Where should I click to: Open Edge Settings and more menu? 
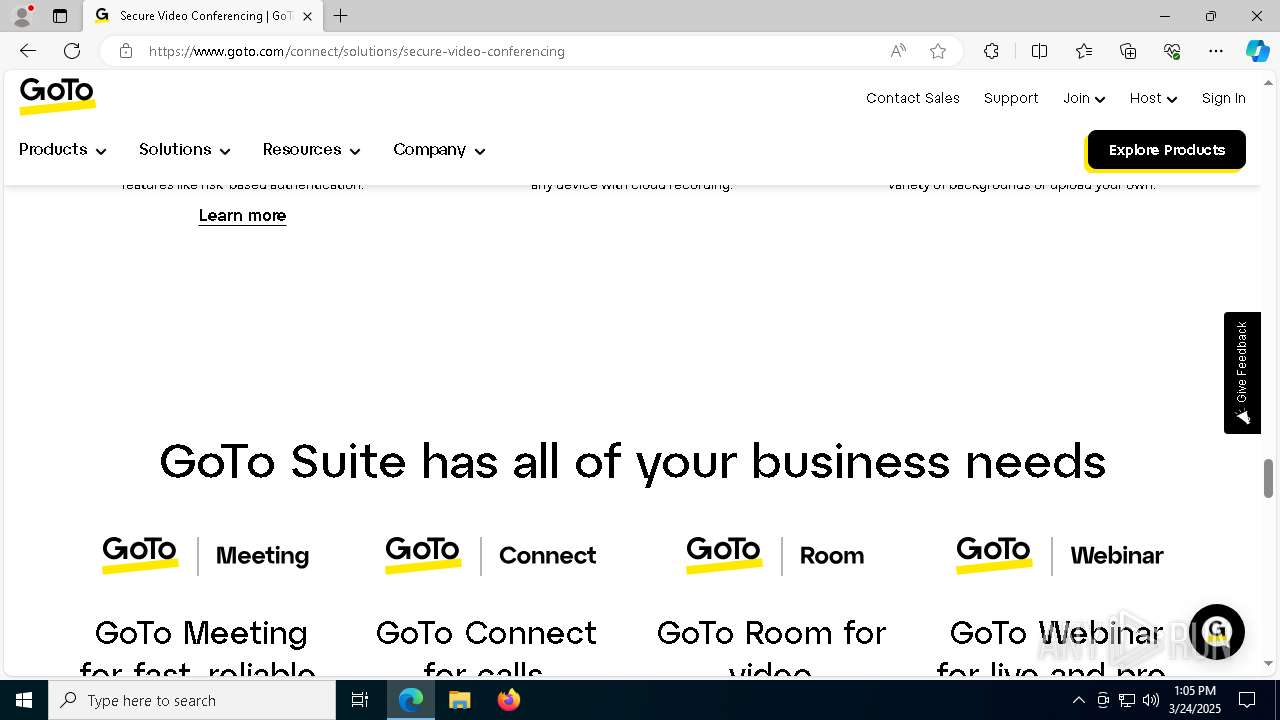(1216, 51)
